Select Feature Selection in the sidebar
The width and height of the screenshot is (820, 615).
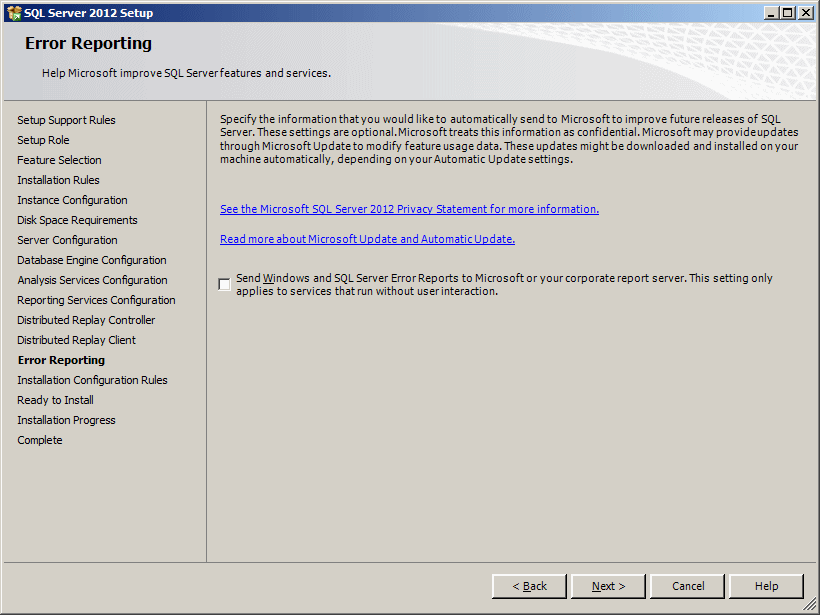pos(59,160)
